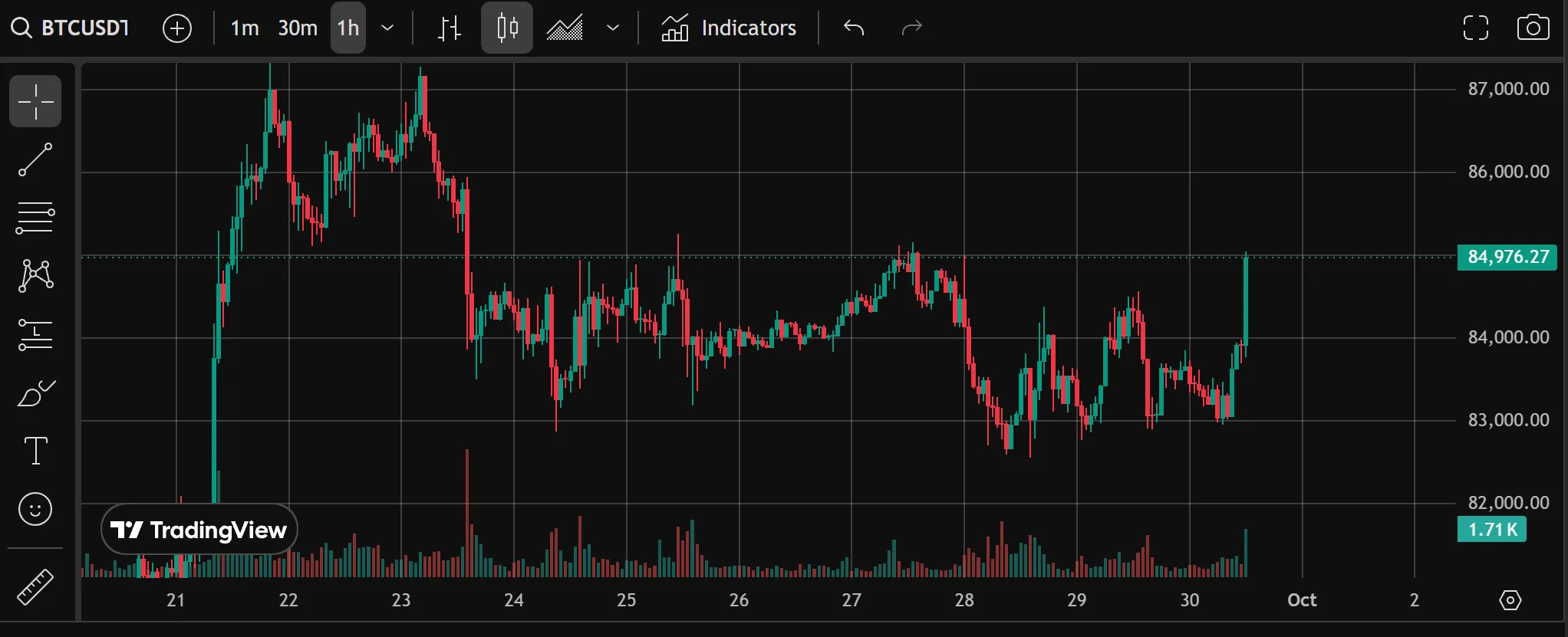Click the 24 date label on time axis
1568x637 pixels.
pos(514,600)
